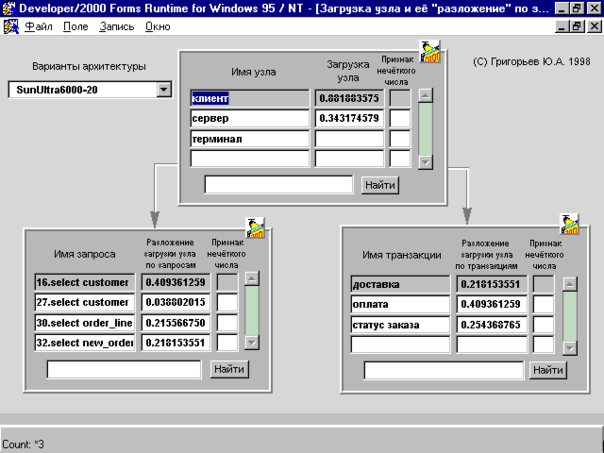Viewport: 604px width, 453px height.
Task: Click the transaction panel scrollbar up arrow
Action: point(569,285)
